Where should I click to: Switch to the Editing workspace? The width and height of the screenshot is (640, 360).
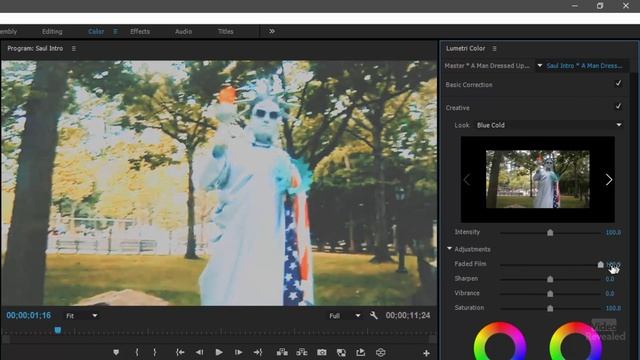(x=52, y=31)
